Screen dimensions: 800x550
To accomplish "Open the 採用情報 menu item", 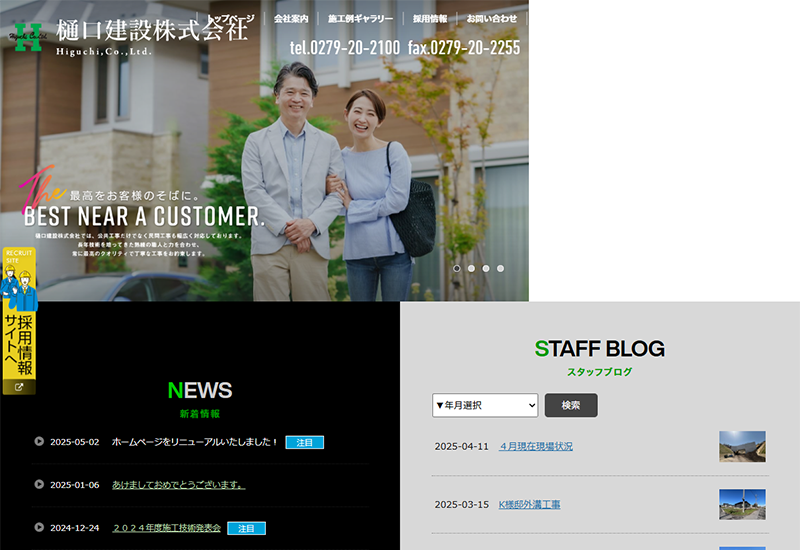I will click(430, 19).
